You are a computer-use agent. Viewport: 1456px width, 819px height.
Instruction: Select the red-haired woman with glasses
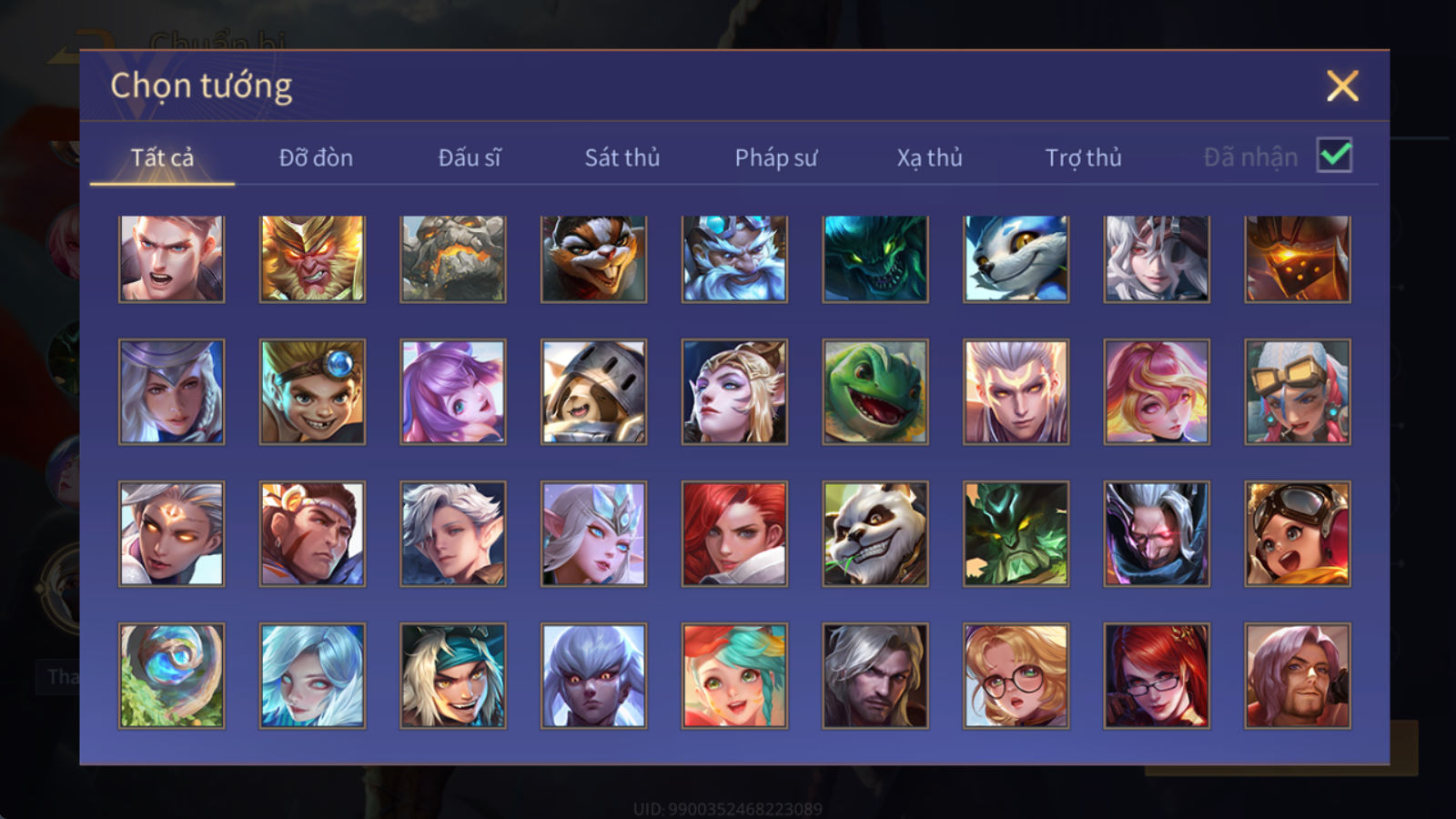(1157, 676)
